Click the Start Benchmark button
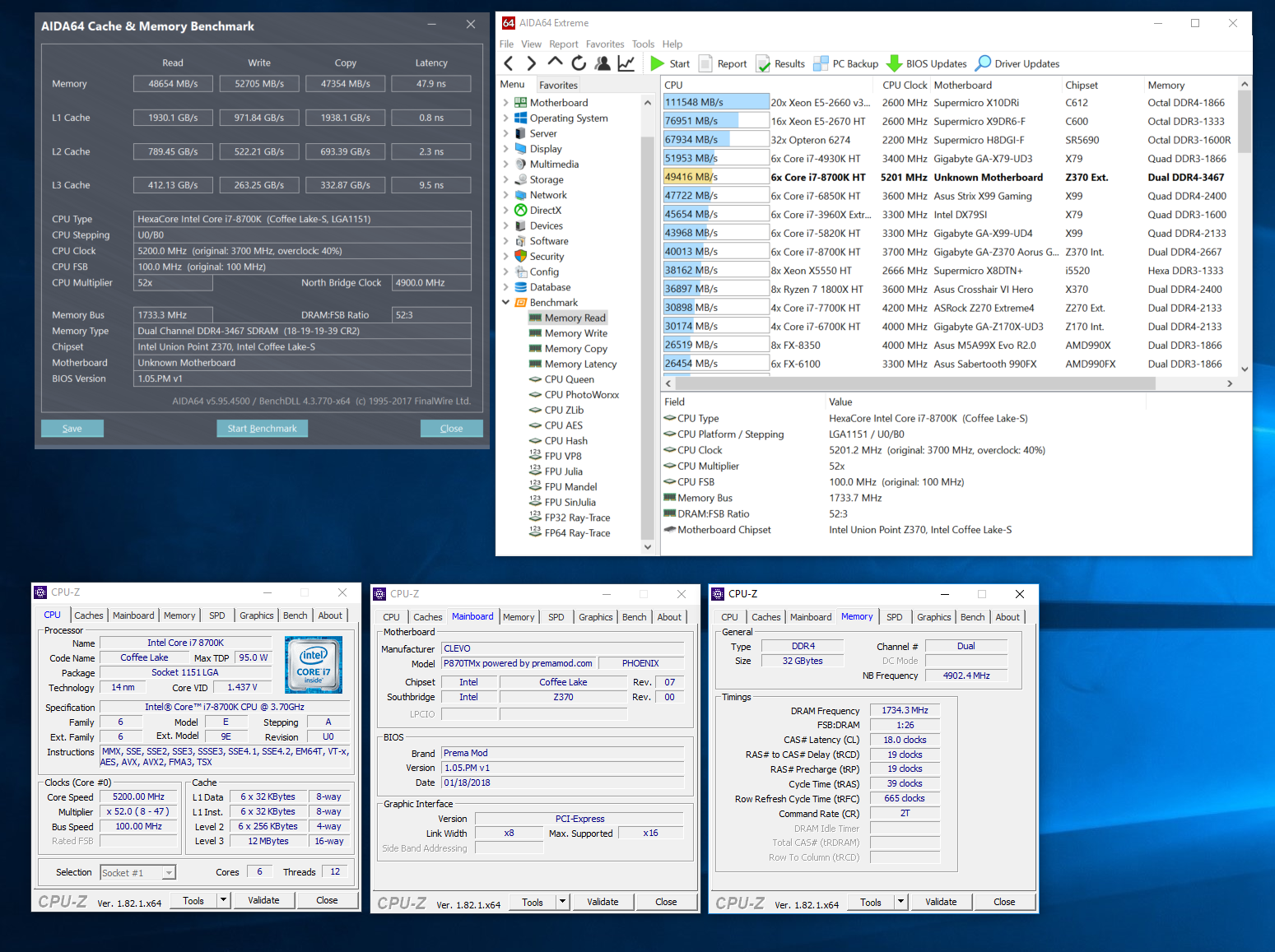The width and height of the screenshot is (1275, 952). tap(262, 429)
